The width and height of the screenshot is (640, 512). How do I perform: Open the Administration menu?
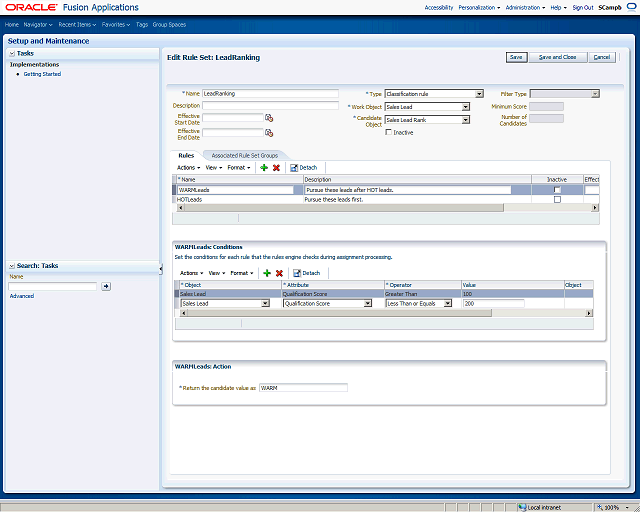coord(525,7)
